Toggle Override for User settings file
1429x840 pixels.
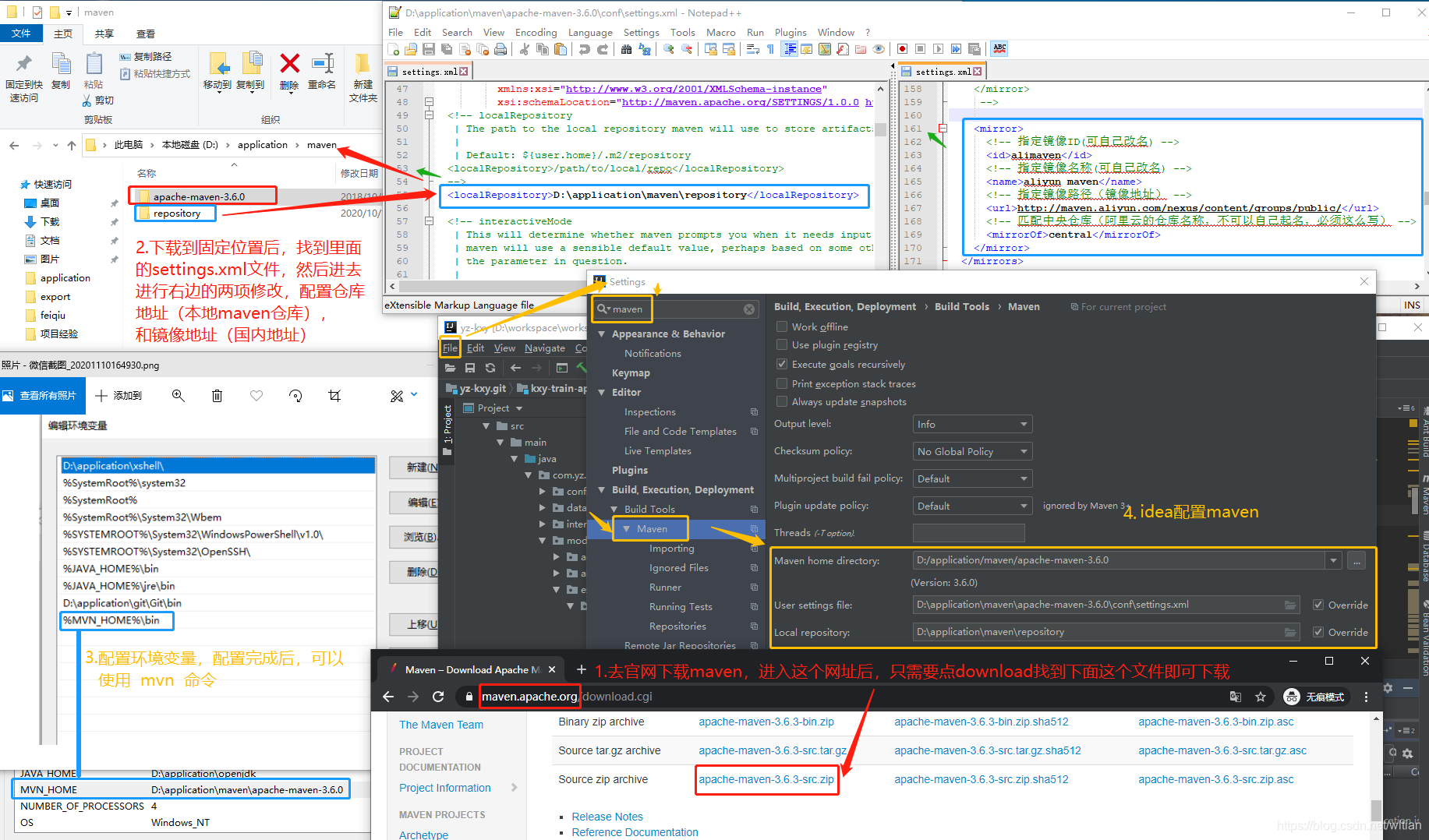(1318, 605)
